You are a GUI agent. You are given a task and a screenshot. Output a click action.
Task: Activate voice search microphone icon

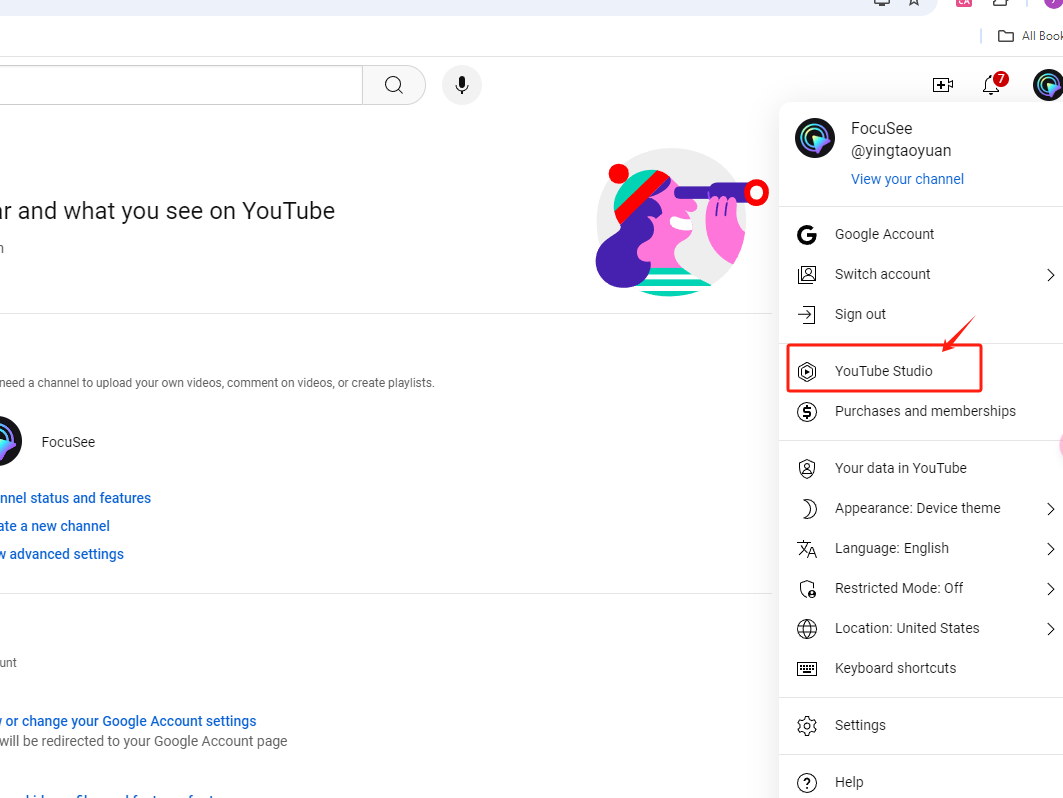point(461,85)
